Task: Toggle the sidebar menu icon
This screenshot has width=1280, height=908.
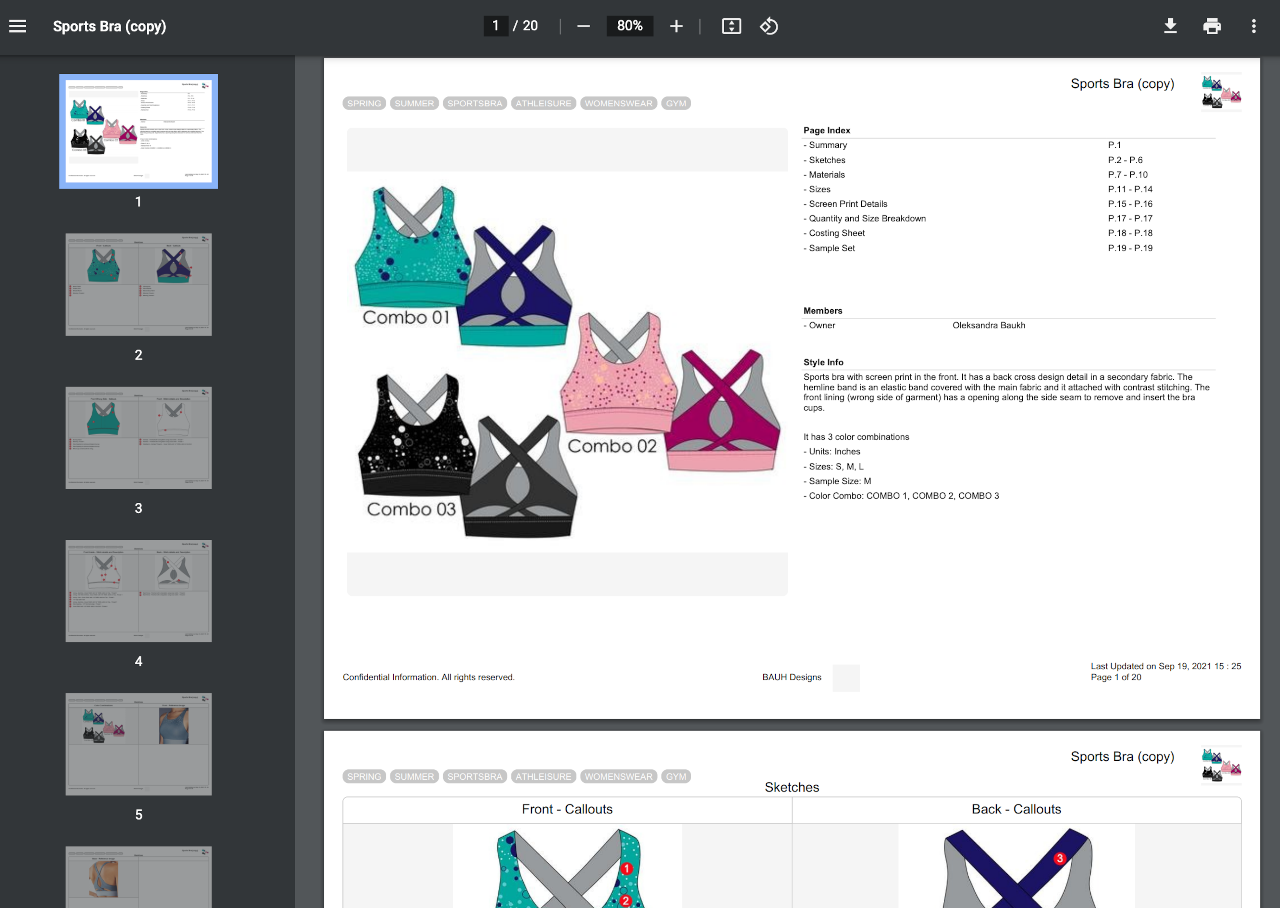Action: pyautogui.click(x=17, y=26)
